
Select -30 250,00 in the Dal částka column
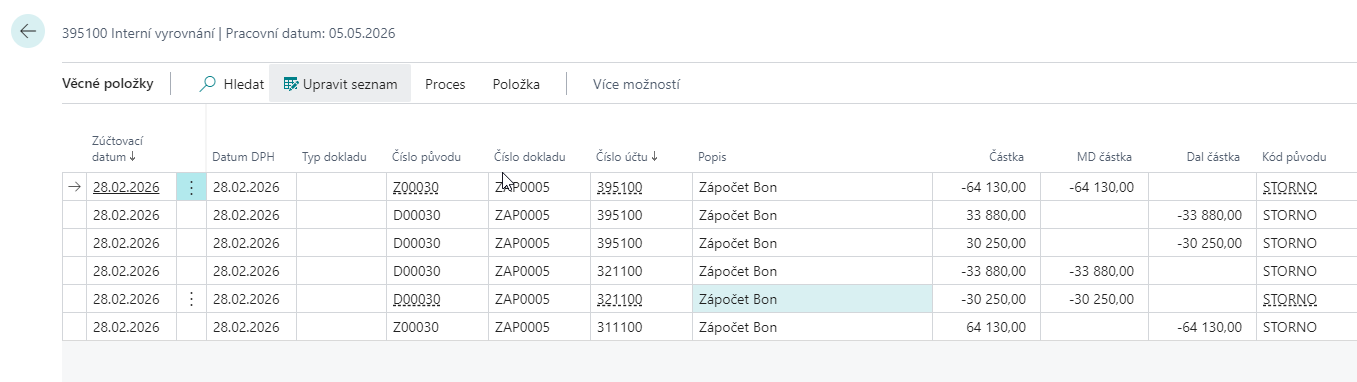[x=1209, y=243]
